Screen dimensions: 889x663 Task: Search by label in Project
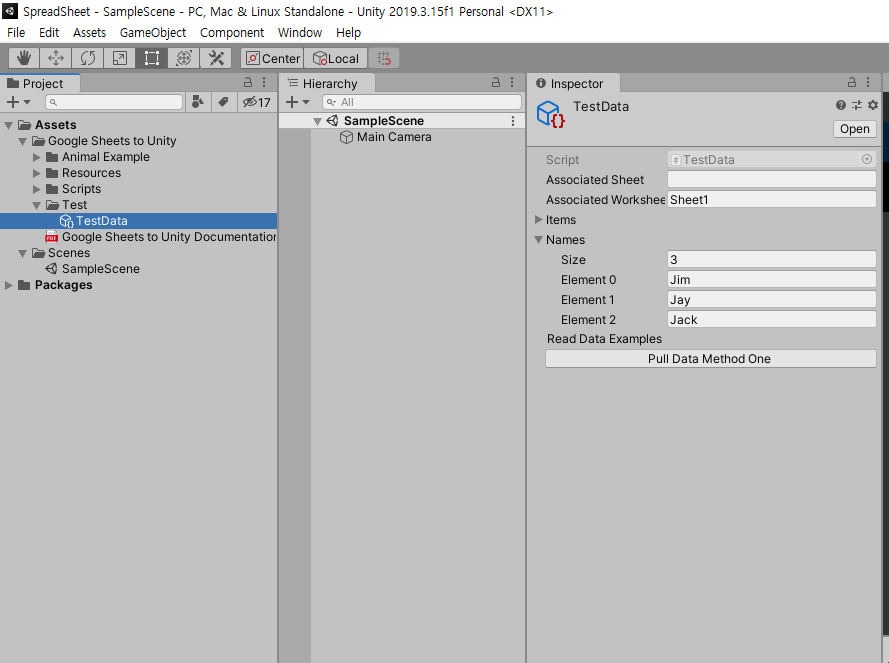[x=223, y=102]
